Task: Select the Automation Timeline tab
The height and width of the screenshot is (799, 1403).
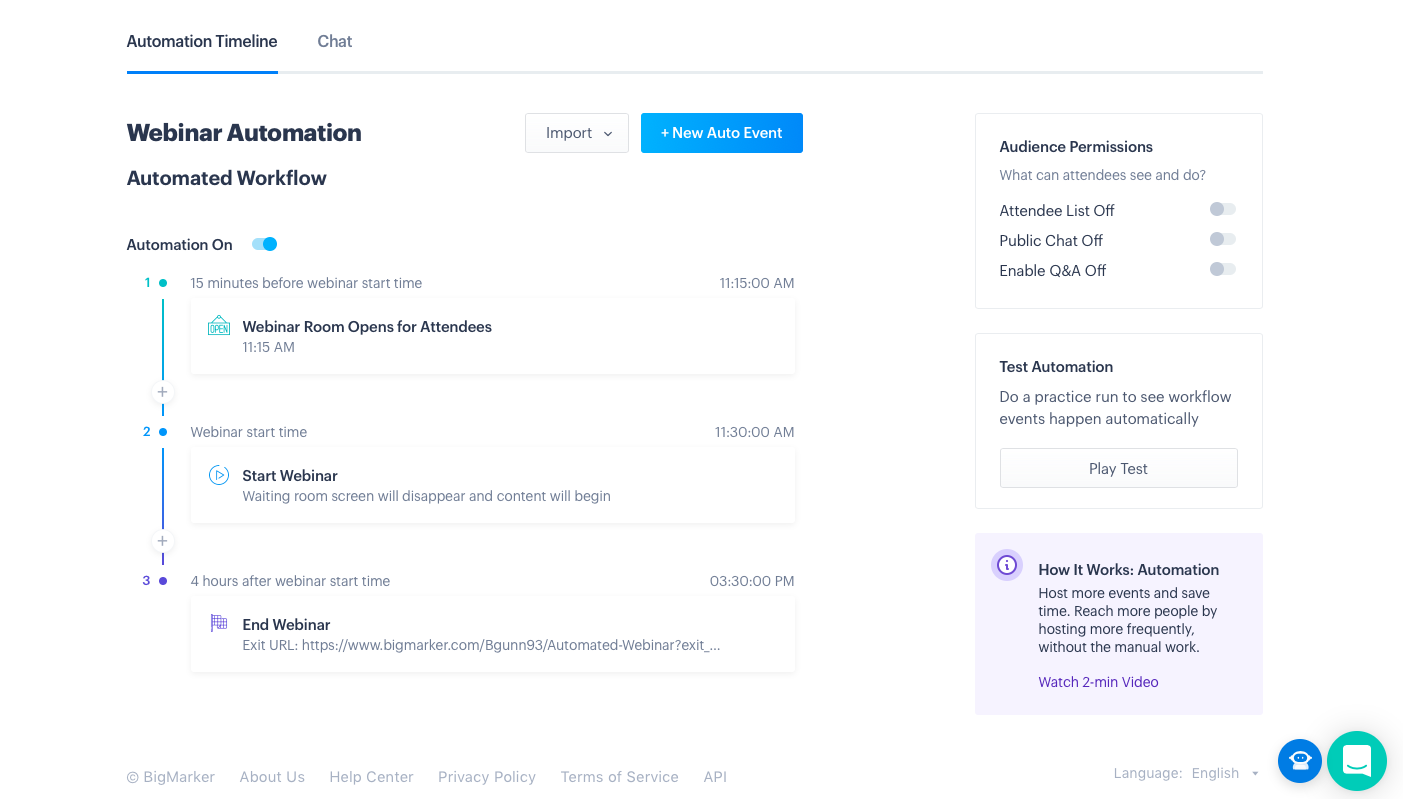Action: (202, 41)
